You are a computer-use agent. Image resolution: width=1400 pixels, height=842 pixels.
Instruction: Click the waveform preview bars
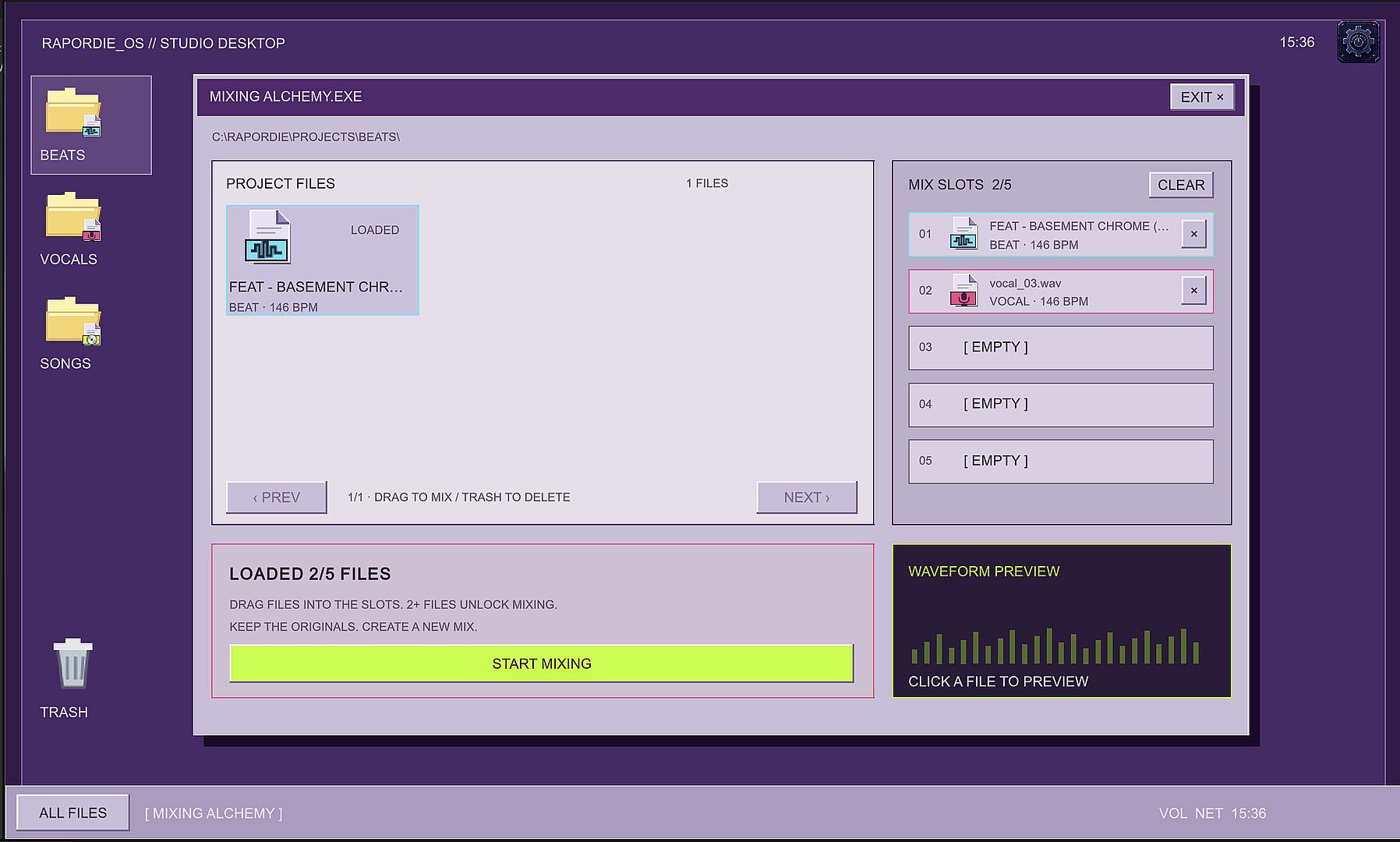point(1055,646)
